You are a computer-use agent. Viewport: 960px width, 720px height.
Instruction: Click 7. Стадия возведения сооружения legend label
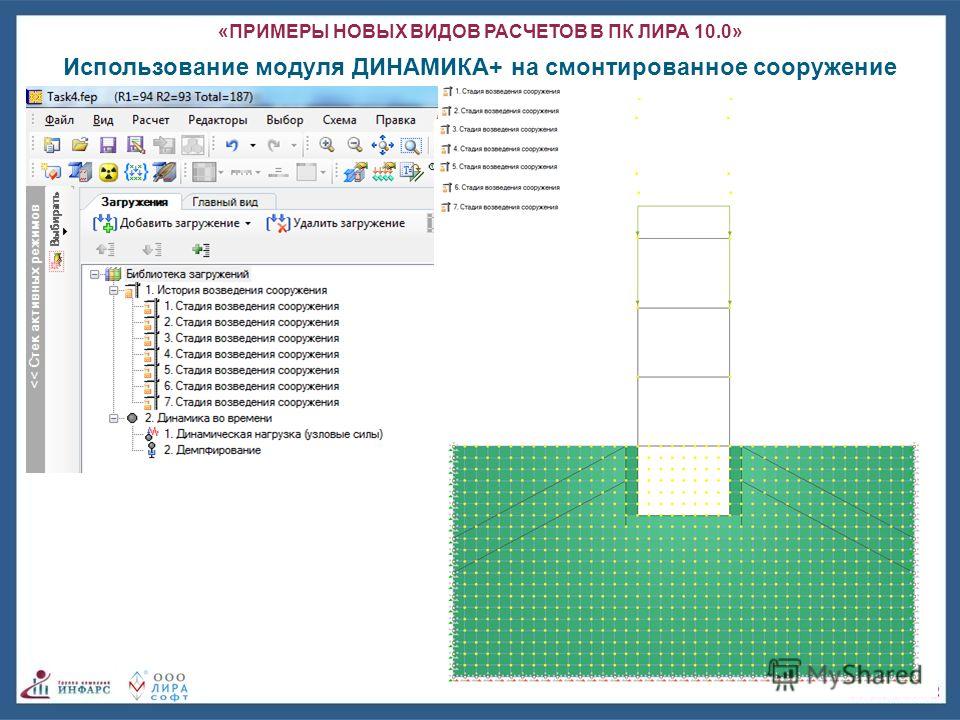(x=506, y=208)
